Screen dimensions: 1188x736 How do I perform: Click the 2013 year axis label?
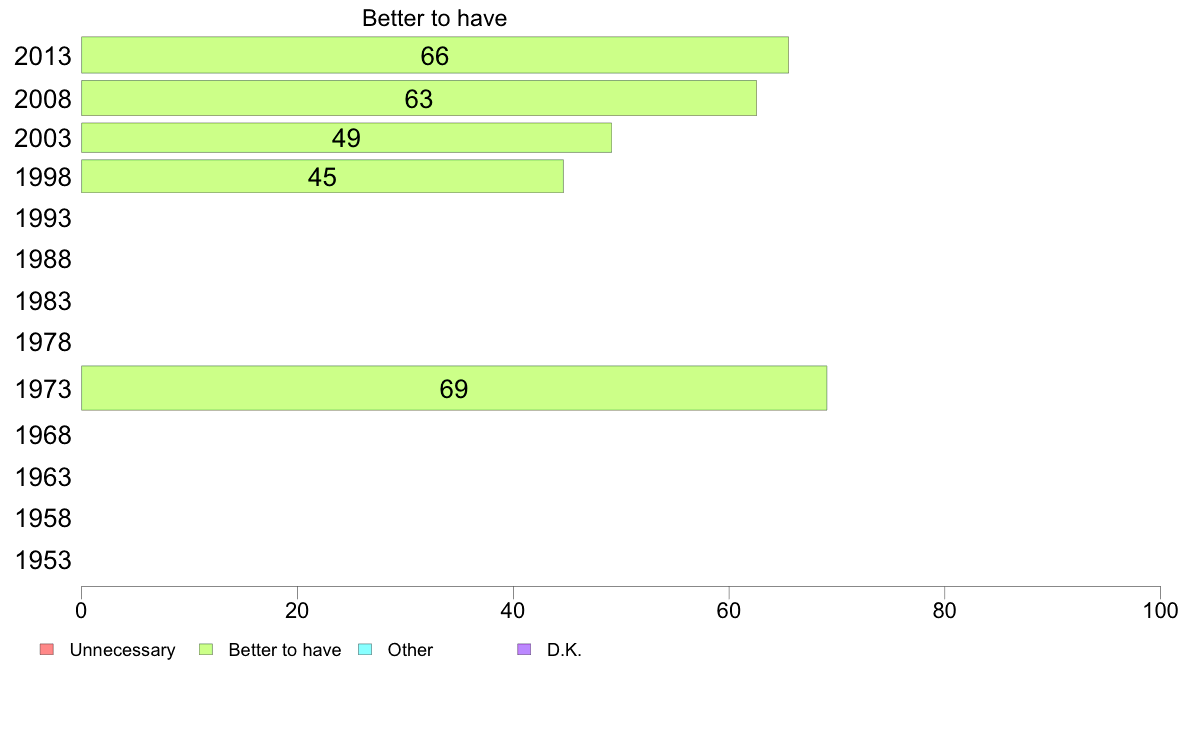tap(43, 56)
